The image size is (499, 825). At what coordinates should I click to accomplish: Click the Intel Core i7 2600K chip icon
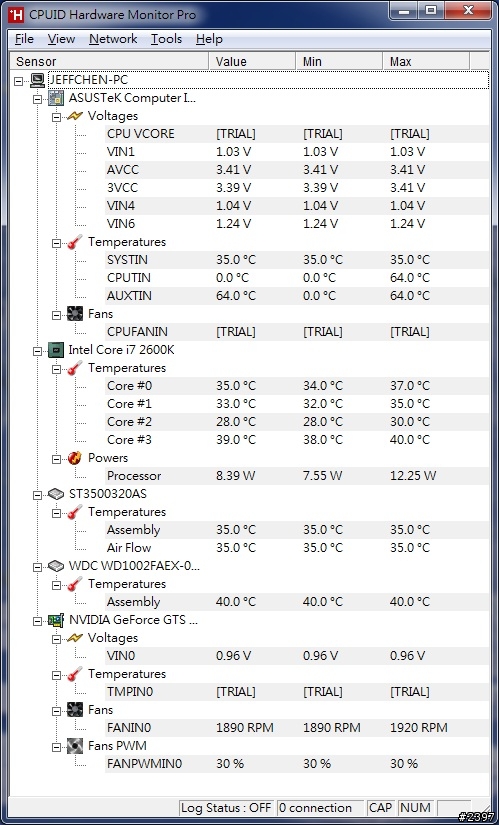click(x=56, y=350)
